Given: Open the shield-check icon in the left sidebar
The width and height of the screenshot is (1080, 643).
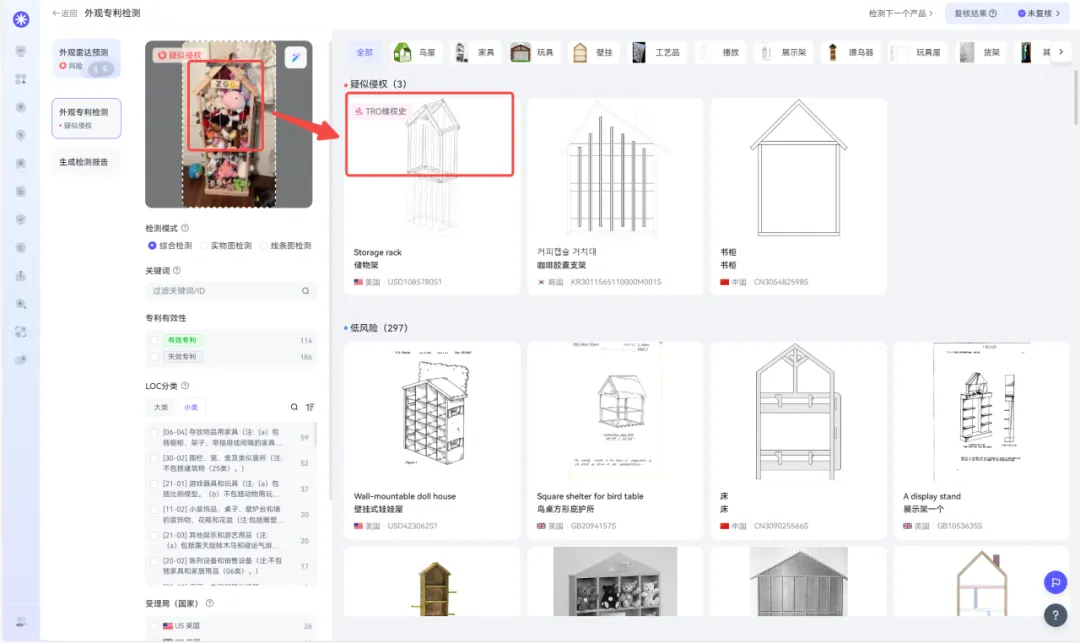Looking at the screenshot, I should tap(21, 220).
